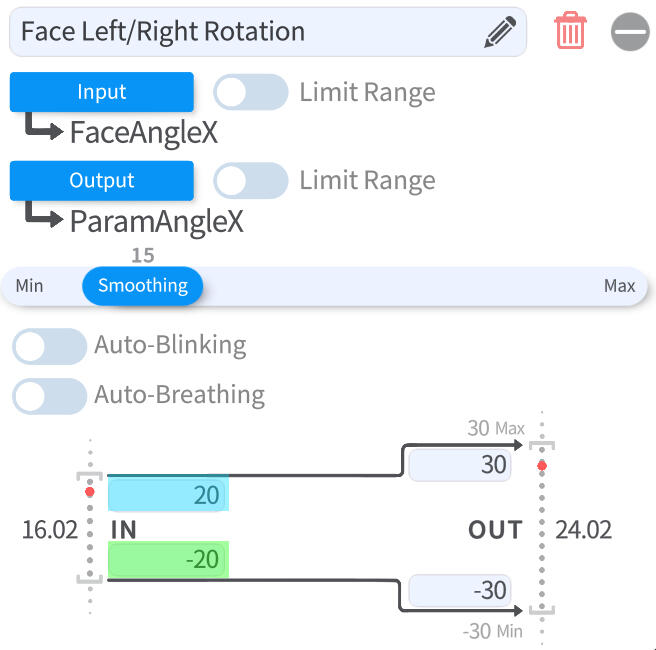Click the Smoothing slider handle

point(143,286)
